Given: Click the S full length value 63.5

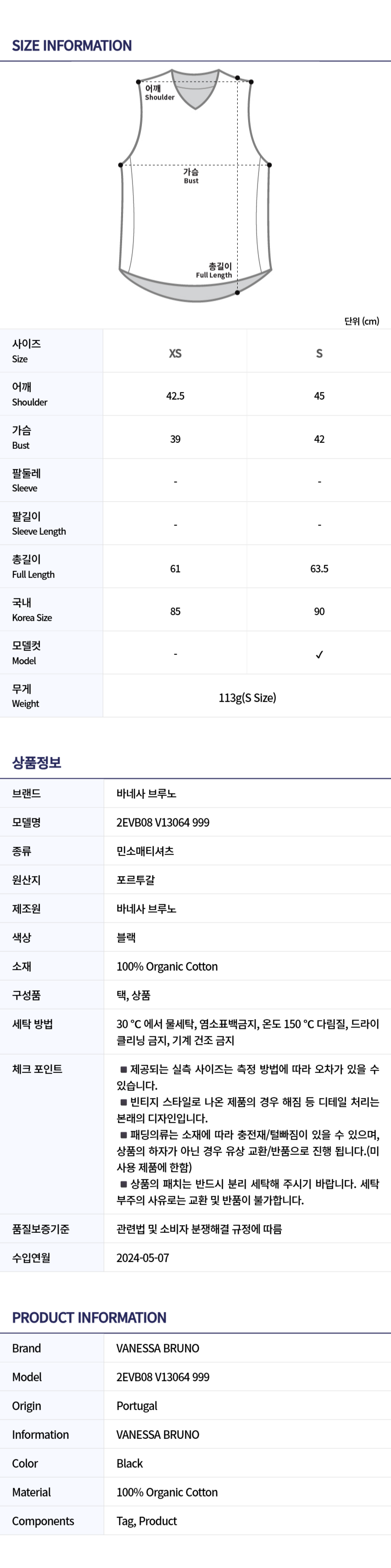Looking at the screenshot, I should click(319, 569).
